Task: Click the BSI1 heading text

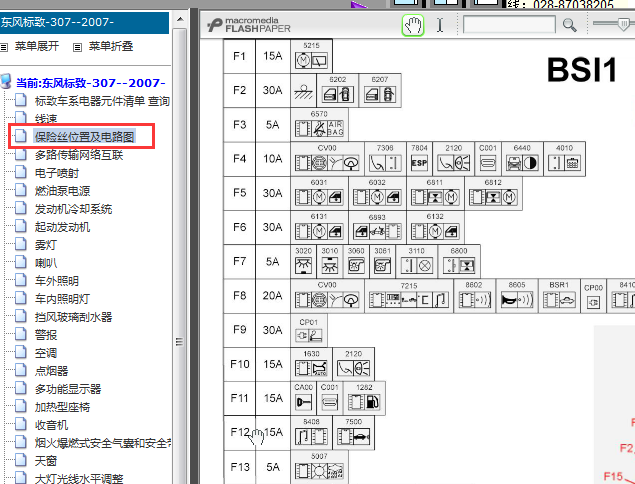Action: coord(582,70)
